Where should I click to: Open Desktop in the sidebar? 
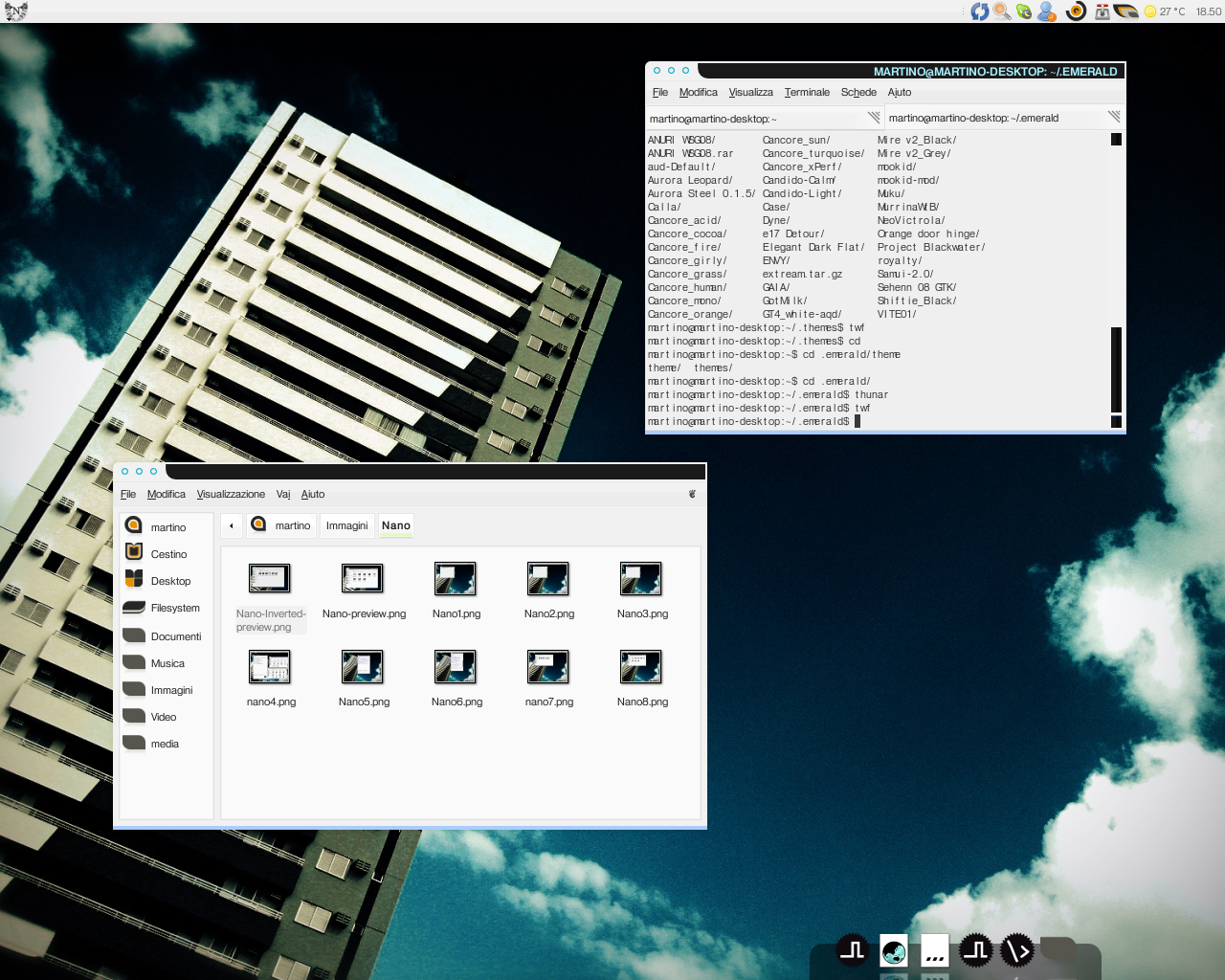pyautogui.click(x=167, y=580)
